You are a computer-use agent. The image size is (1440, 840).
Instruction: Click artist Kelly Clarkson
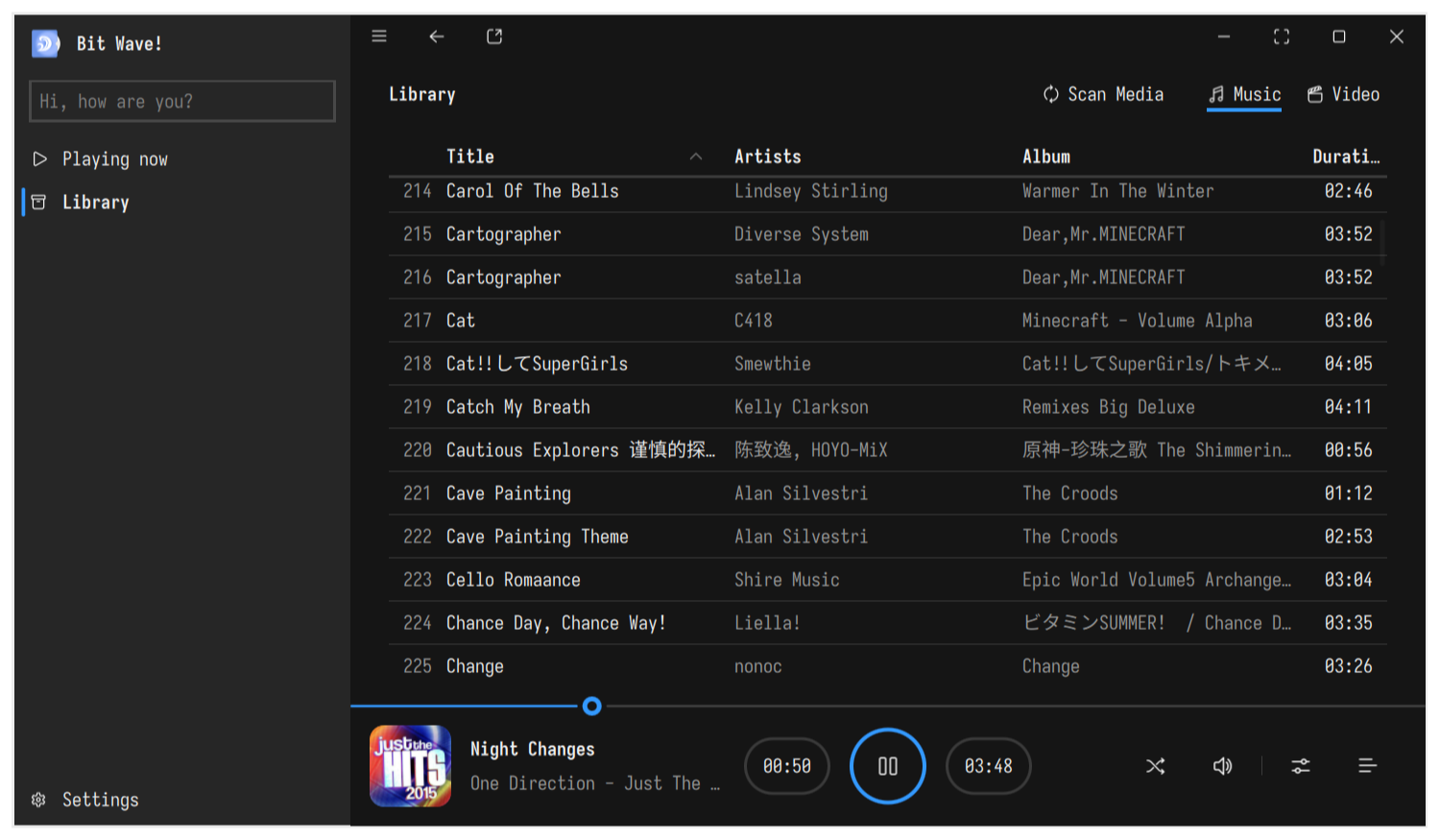point(802,407)
